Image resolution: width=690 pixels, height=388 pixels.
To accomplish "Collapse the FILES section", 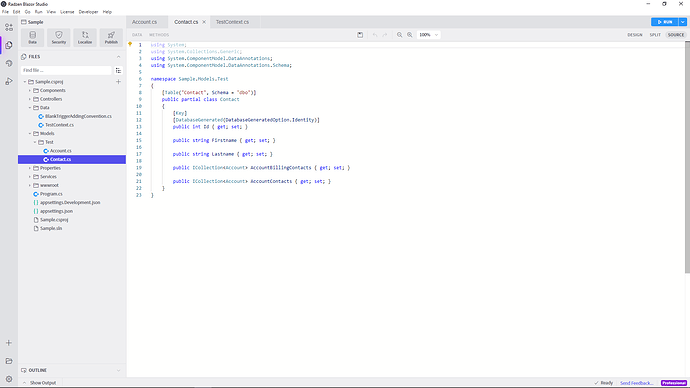I will [x=118, y=57].
